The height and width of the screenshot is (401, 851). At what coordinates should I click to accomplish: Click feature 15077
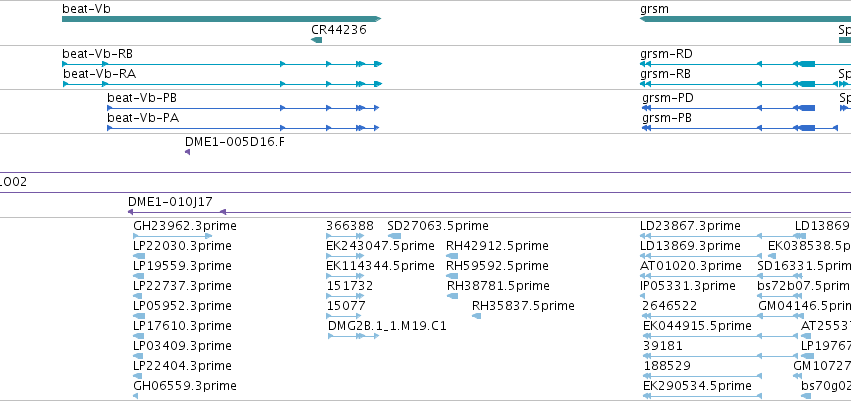click(x=344, y=316)
